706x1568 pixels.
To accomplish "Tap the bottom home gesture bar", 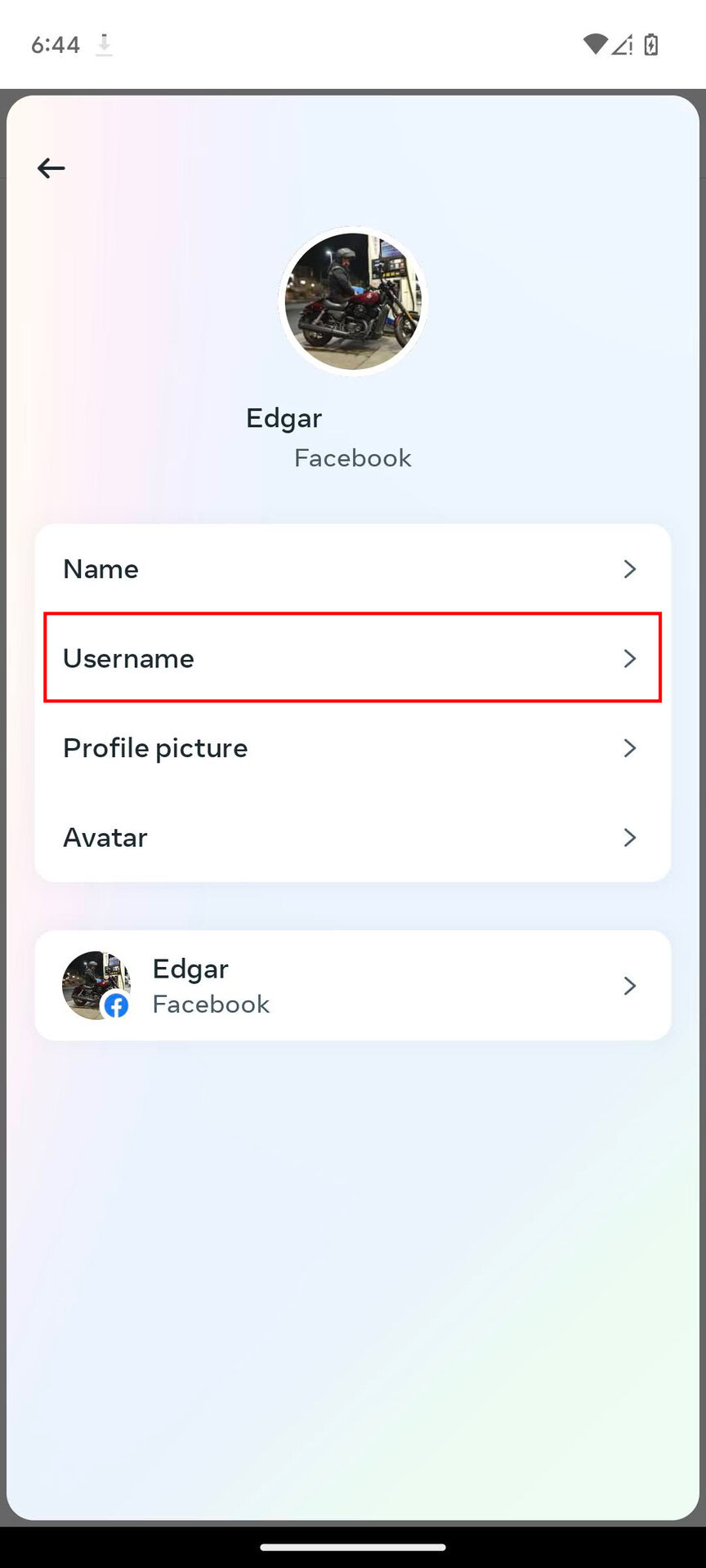I will point(353,1547).
